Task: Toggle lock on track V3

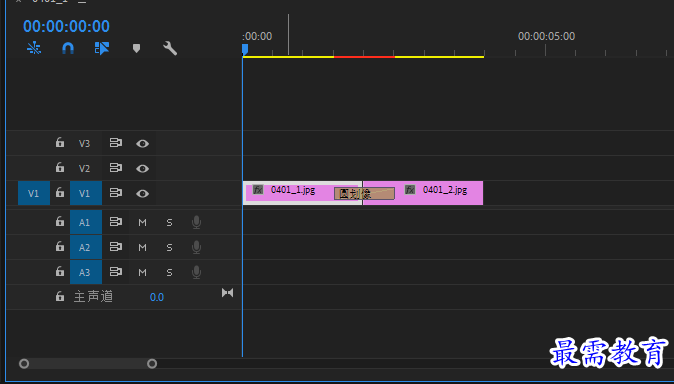Action: pyautogui.click(x=60, y=143)
